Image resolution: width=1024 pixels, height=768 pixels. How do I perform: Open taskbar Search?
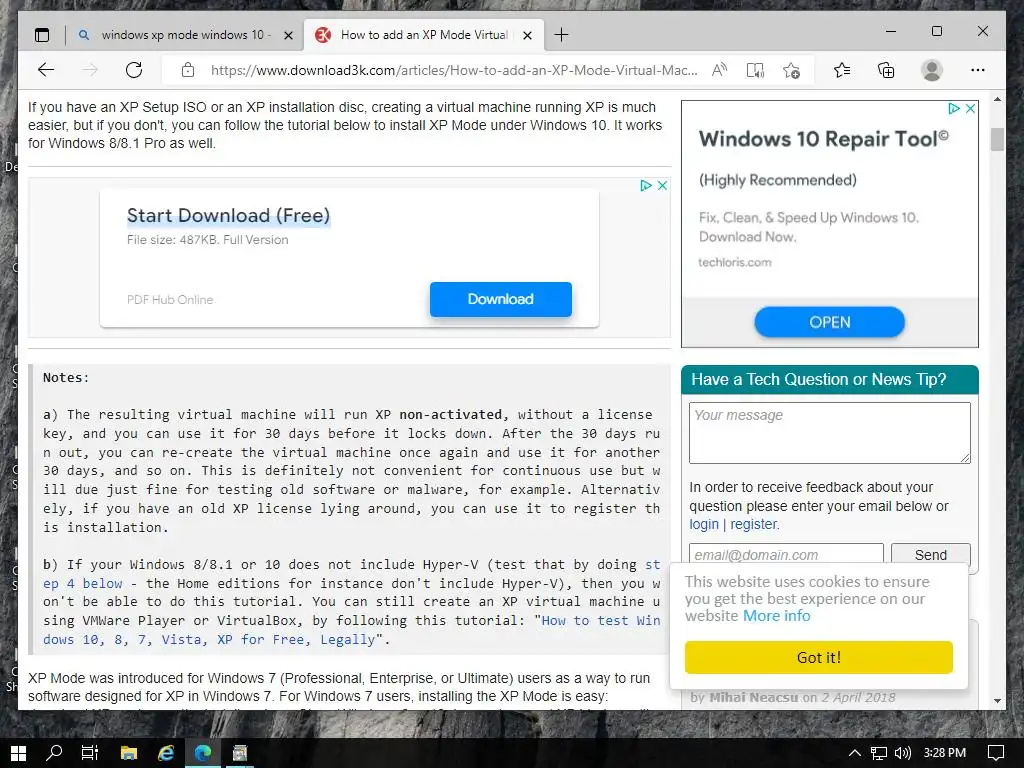pos(54,753)
